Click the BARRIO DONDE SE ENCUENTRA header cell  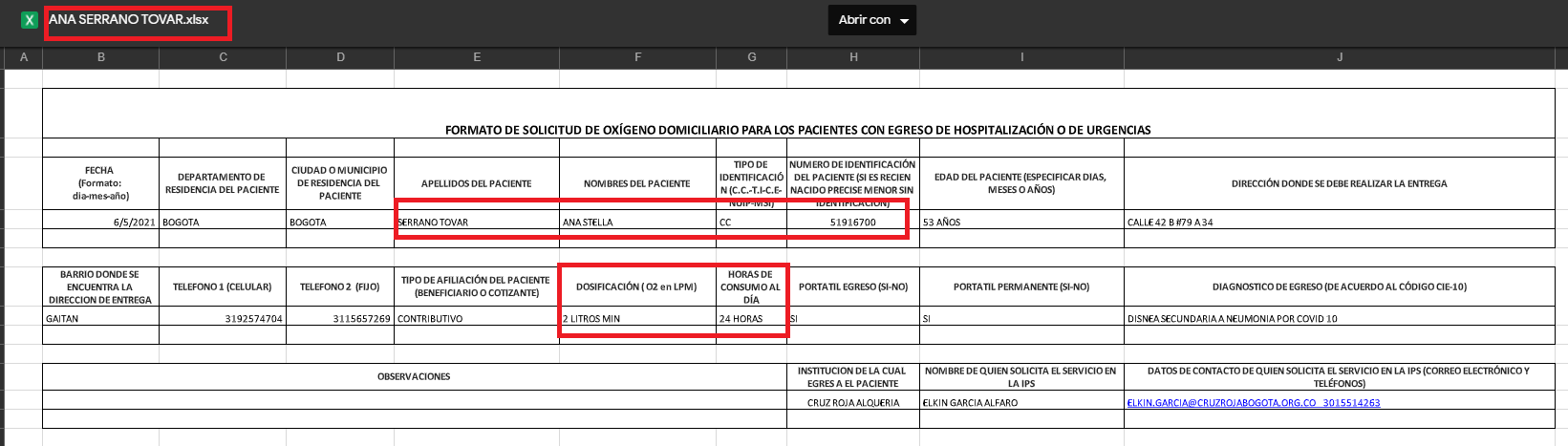click(101, 287)
